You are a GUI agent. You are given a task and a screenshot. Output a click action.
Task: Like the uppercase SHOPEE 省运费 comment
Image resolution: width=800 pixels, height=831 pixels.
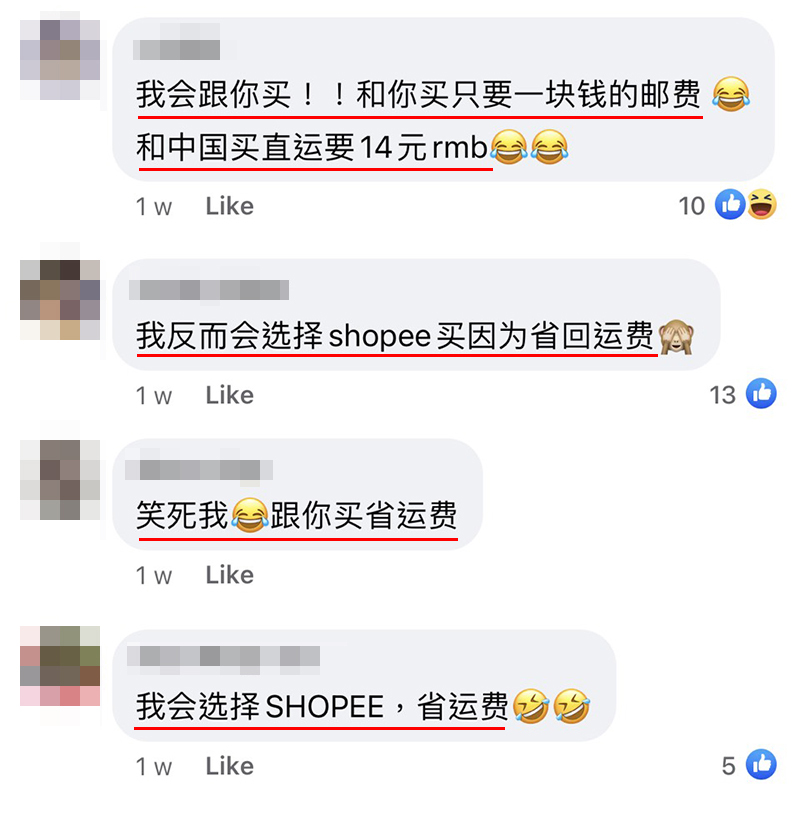coord(229,766)
